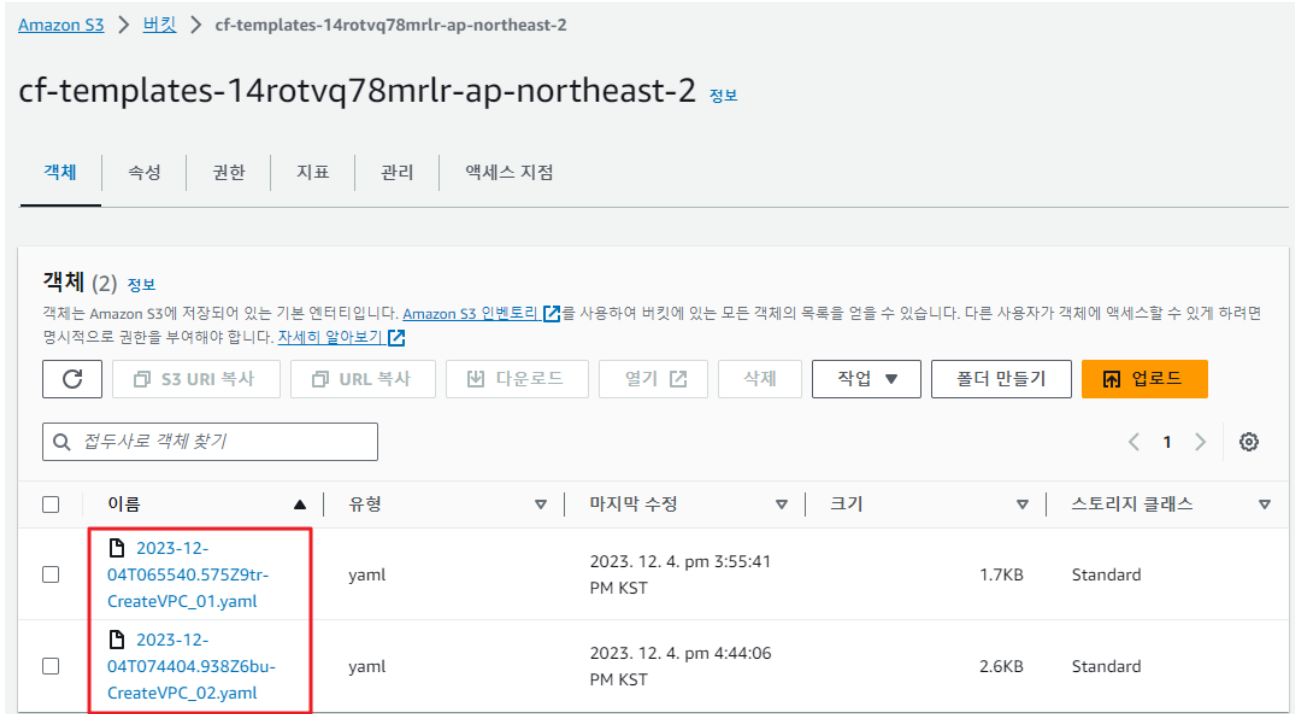Switch to the 속성 tab
This screenshot has height=714, width=1295.
pos(144,172)
